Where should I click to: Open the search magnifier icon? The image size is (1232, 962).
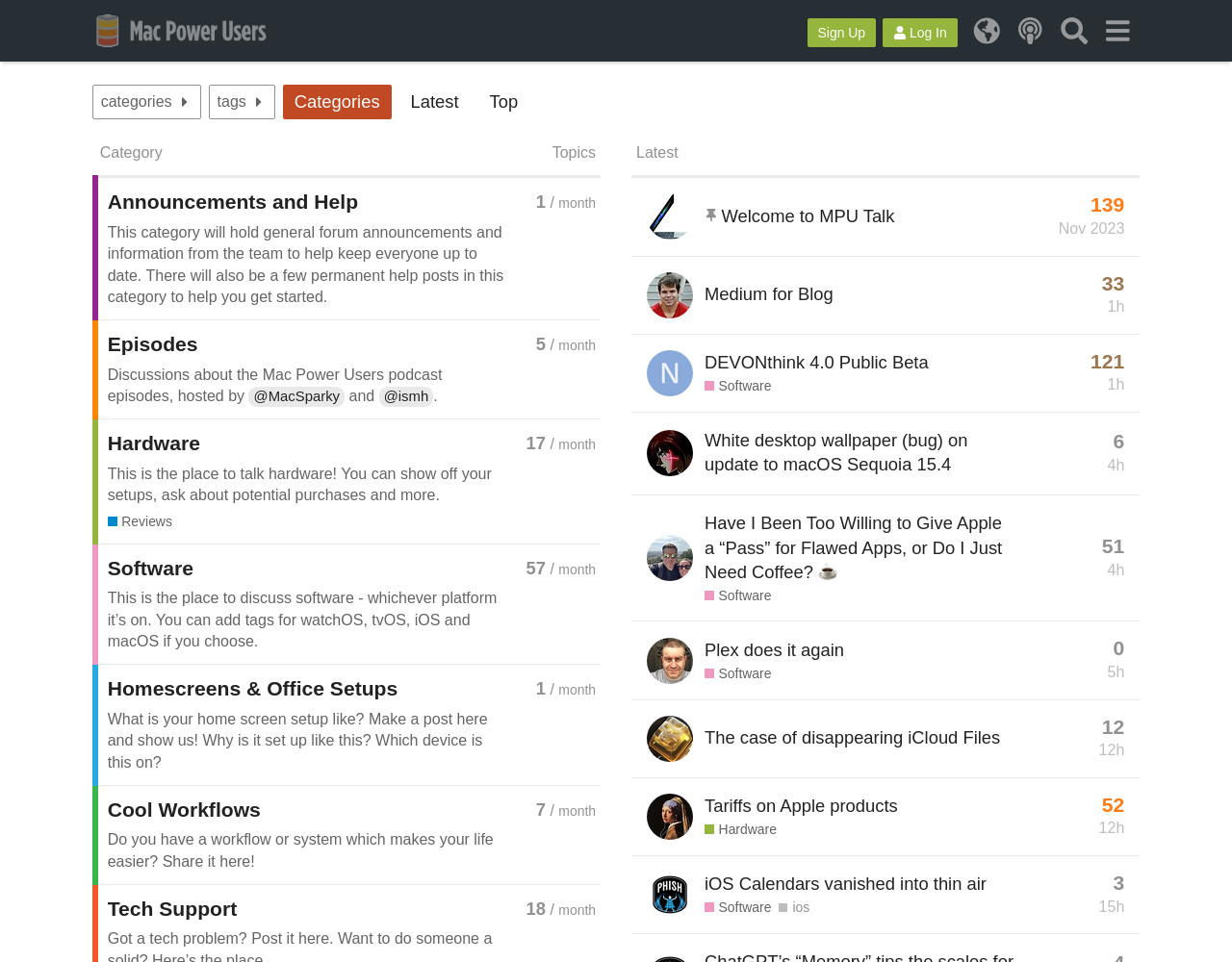pyautogui.click(x=1074, y=31)
